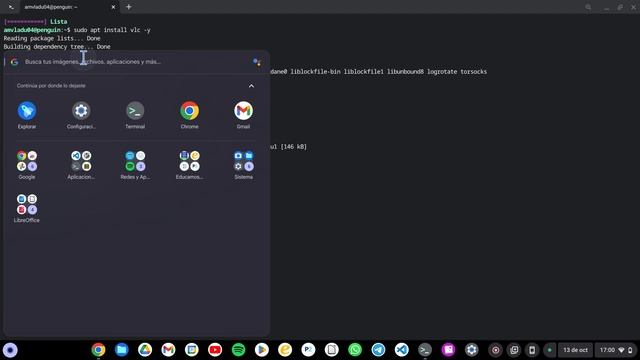This screenshot has width=640, height=360.
Task: Open the Phone Hub icon on shelf
Action: [532, 350]
